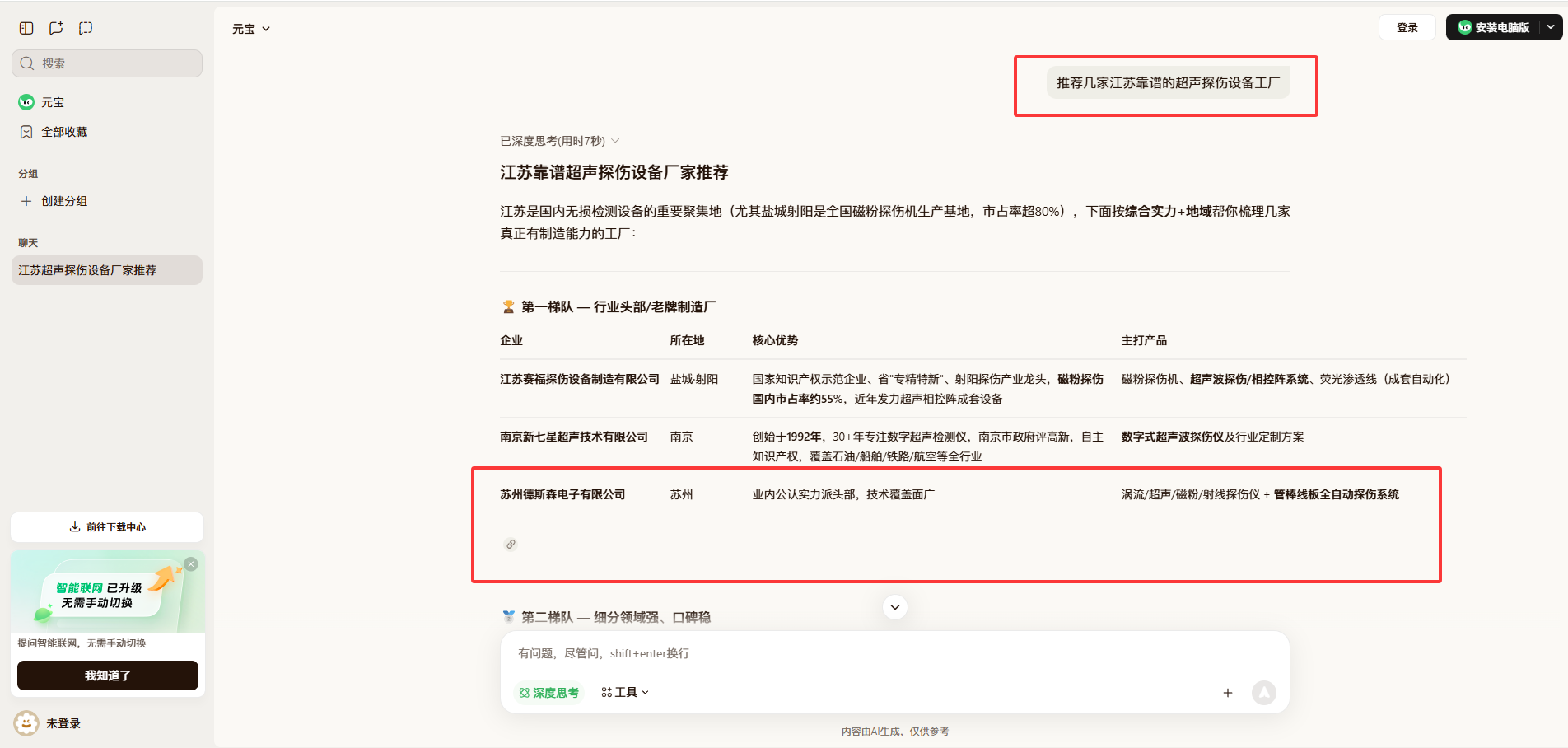
Task: Click the magnifier icon in the search box
Action: pos(27,63)
